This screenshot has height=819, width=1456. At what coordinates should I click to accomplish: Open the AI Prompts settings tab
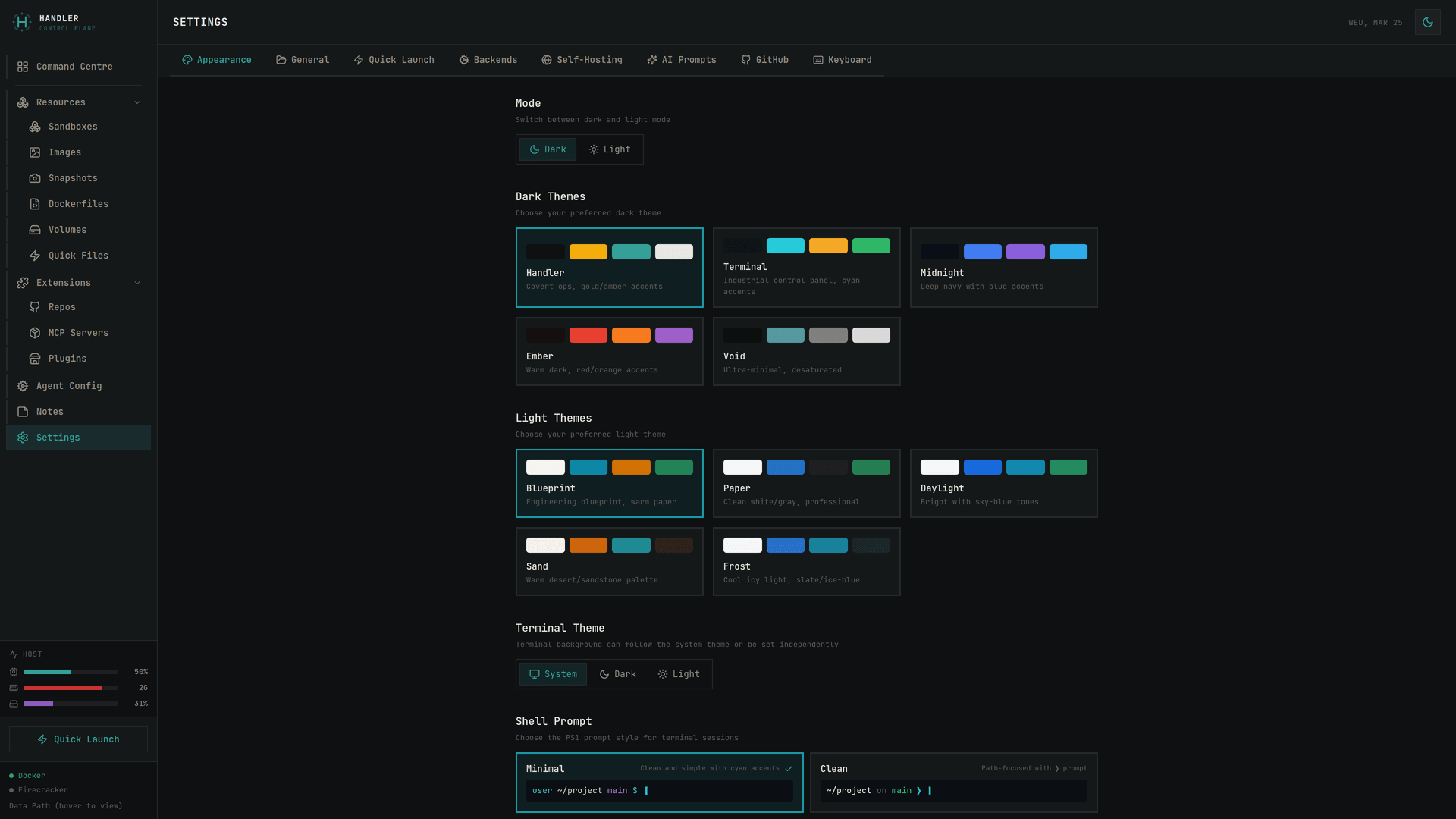pyautogui.click(x=681, y=59)
